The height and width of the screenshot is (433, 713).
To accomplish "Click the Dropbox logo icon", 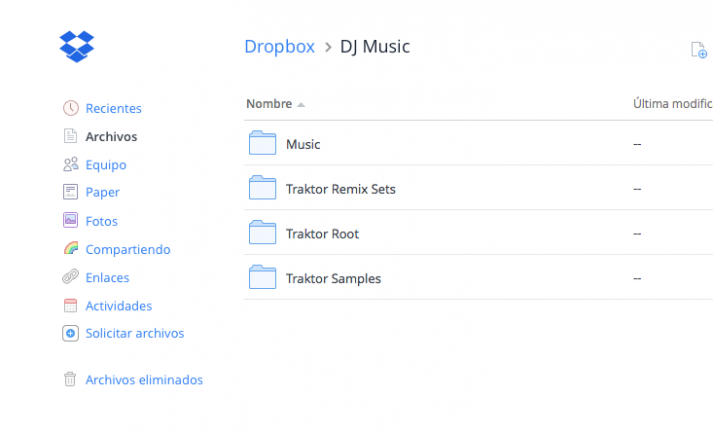I will click(77, 46).
